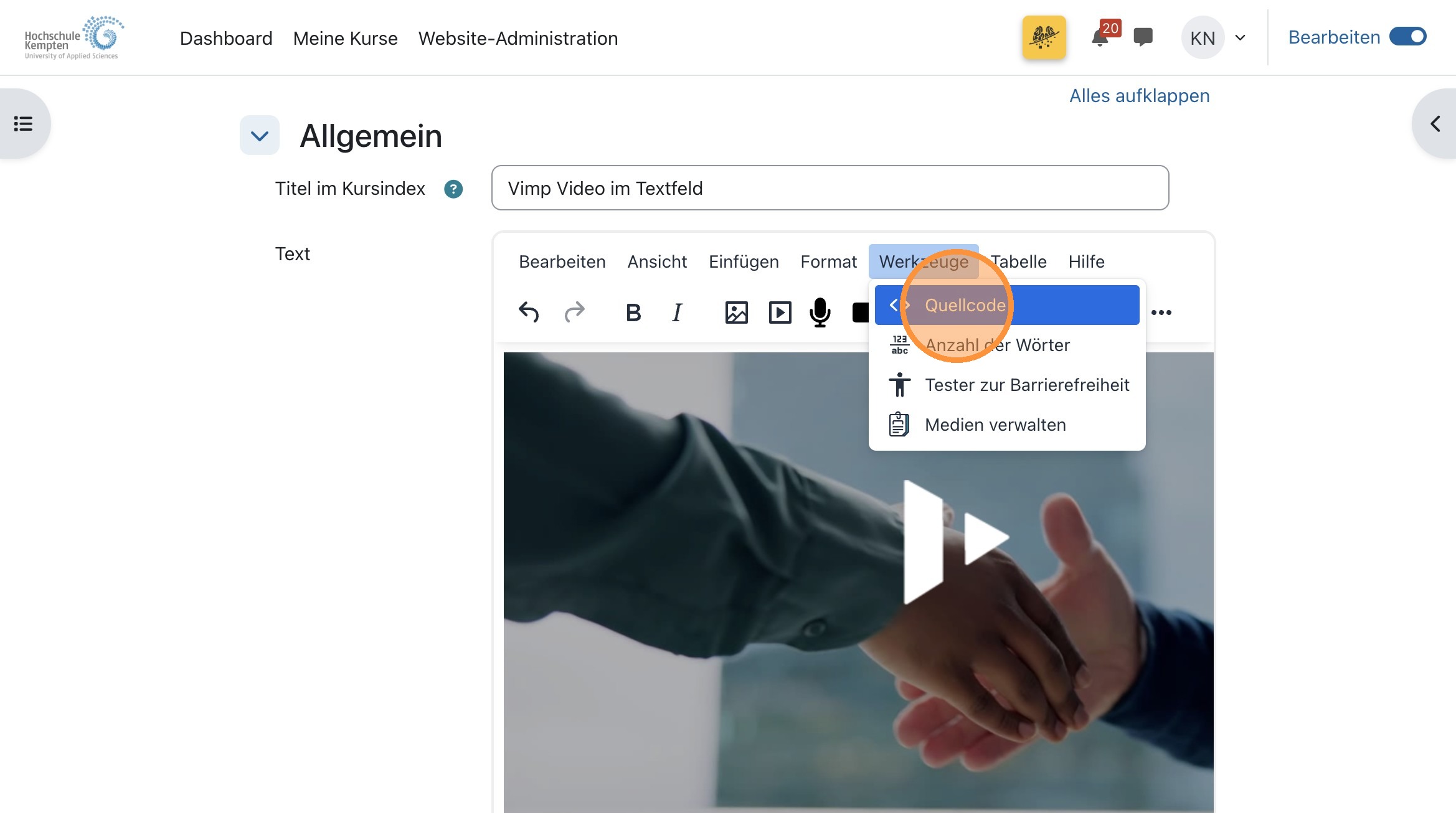The height and width of the screenshot is (813, 1456).
Task: Open the messaging speech bubble icon
Action: click(x=1143, y=37)
